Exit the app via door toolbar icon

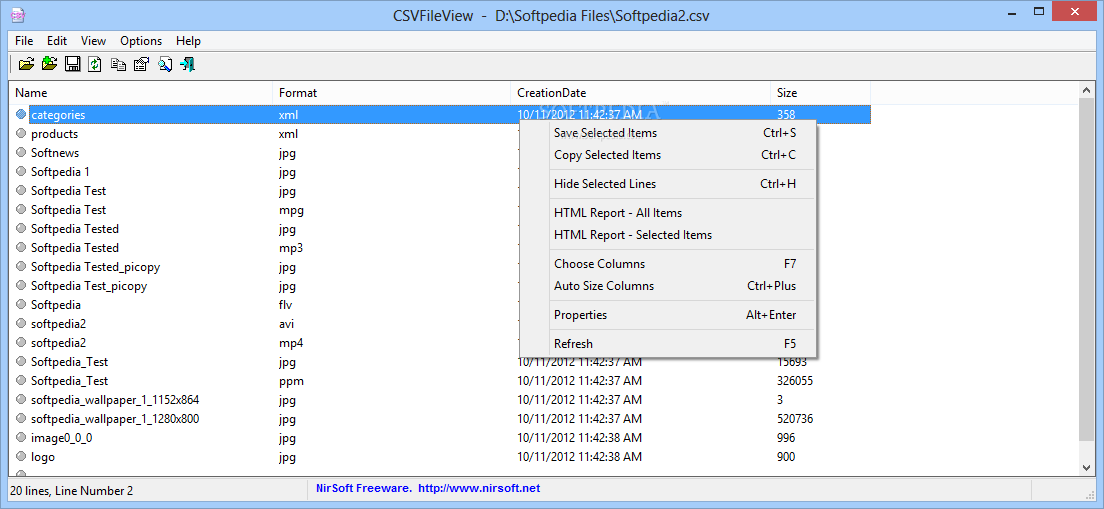click(x=187, y=65)
